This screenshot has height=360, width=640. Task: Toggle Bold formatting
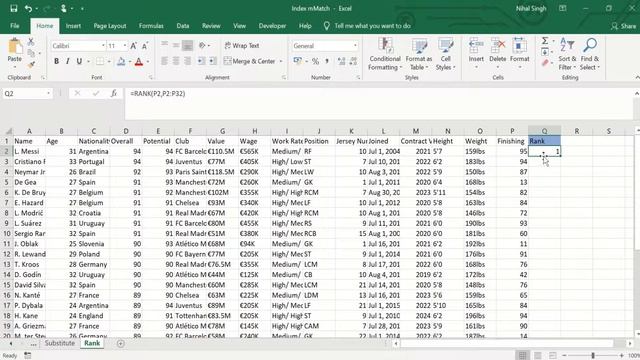56,61
